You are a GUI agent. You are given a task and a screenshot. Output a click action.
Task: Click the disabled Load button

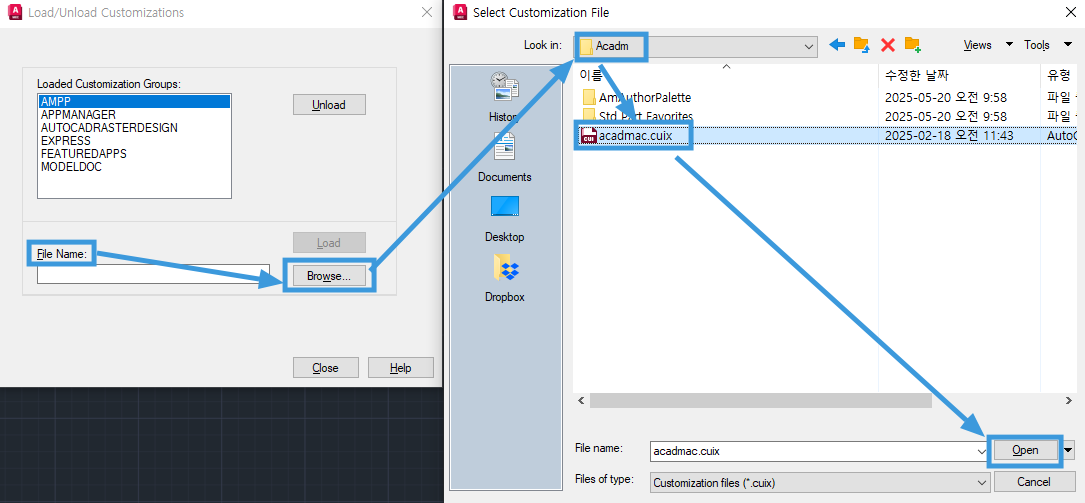pyautogui.click(x=329, y=243)
